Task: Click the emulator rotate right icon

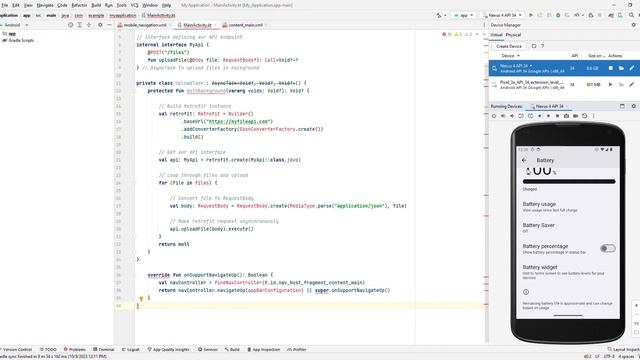Action: pyautogui.click(x=530, y=116)
